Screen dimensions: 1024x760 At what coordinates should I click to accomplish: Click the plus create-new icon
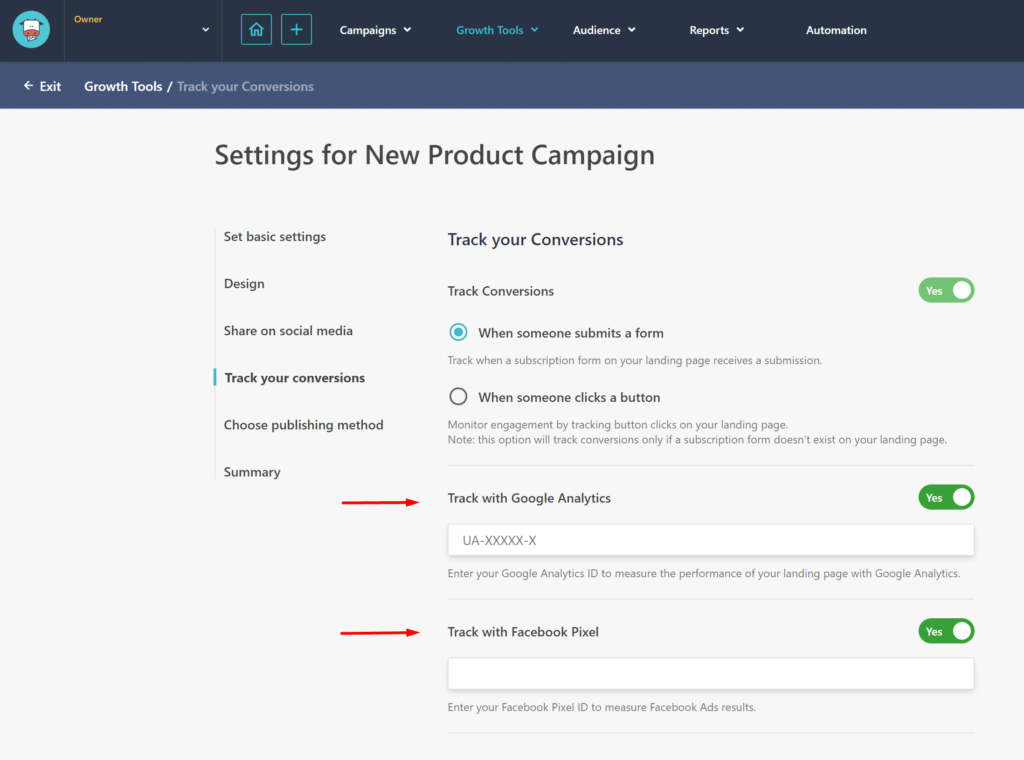pos(296,29)
